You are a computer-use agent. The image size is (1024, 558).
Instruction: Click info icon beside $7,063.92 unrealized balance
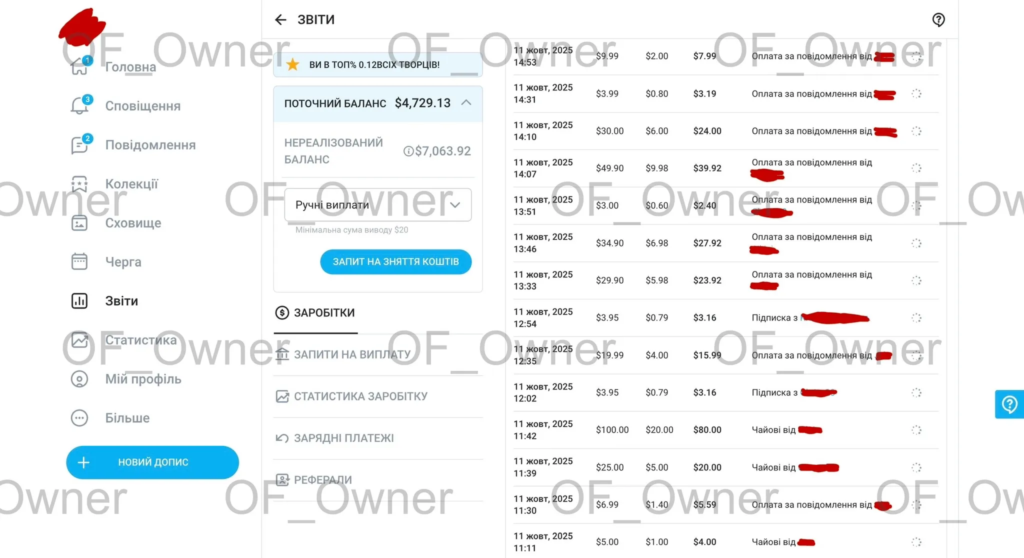click(408, 152)
